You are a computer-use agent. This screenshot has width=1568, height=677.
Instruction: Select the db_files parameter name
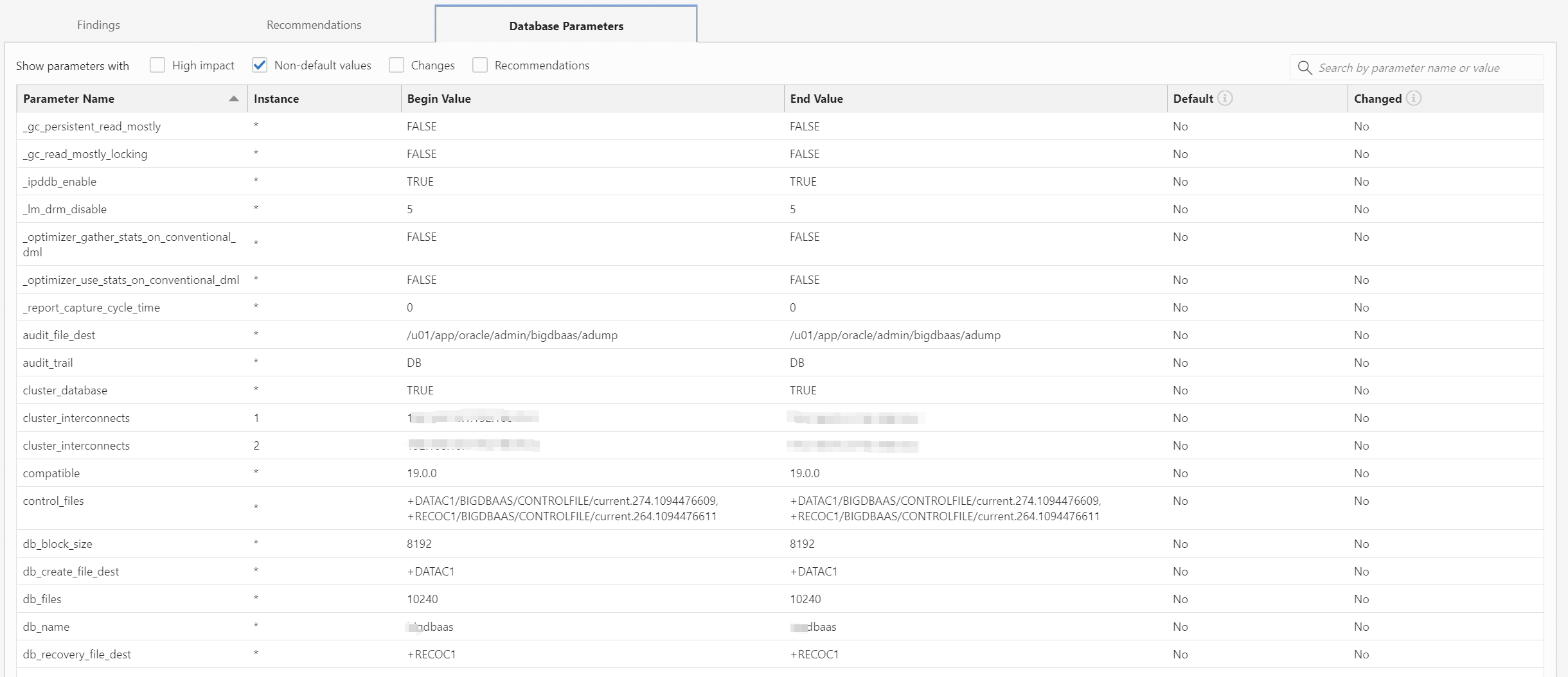pyautogui.click(x=42, y=599)
